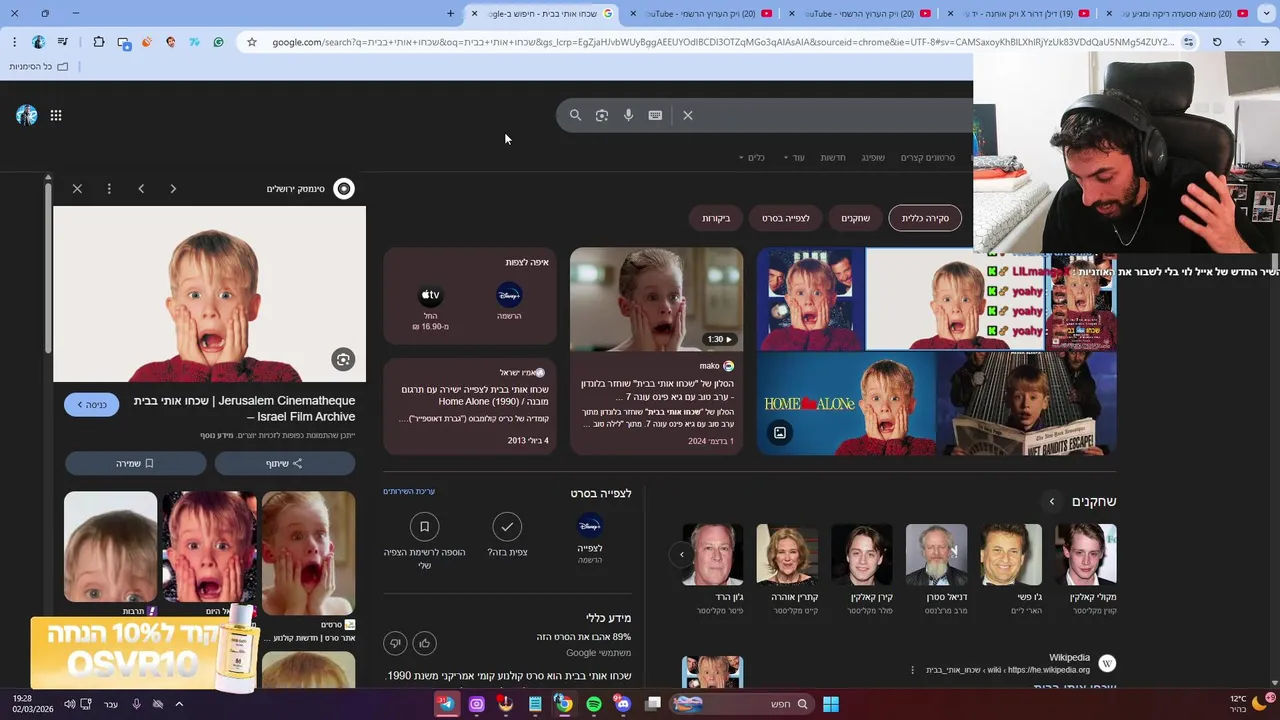Screen dimensions: 1280x720
Task: Select the סקירה כללית chip
Action: point(925,218)
